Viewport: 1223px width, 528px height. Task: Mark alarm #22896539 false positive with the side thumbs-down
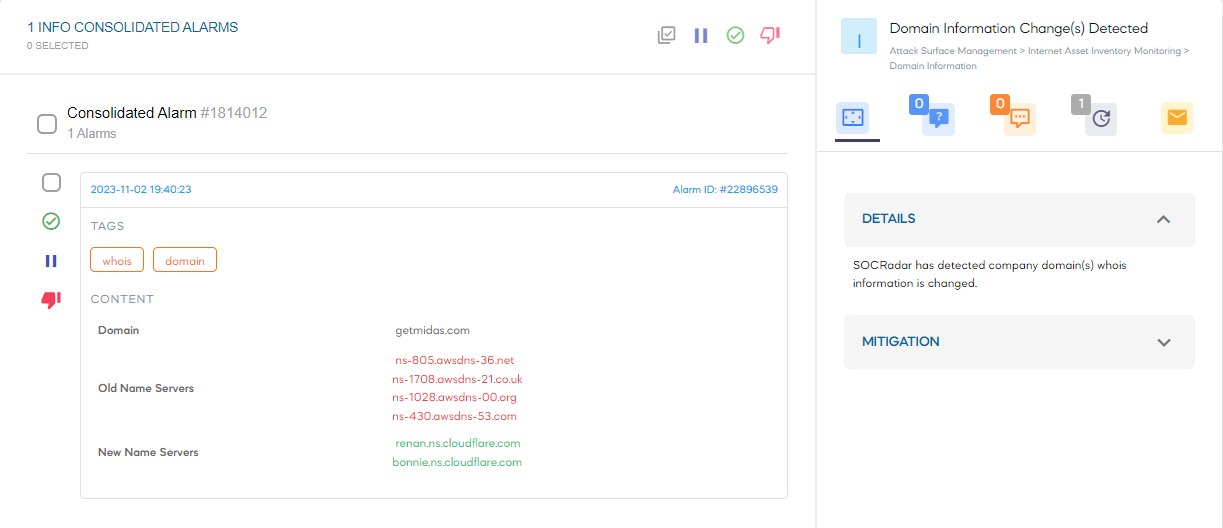[x=51, y=300]
